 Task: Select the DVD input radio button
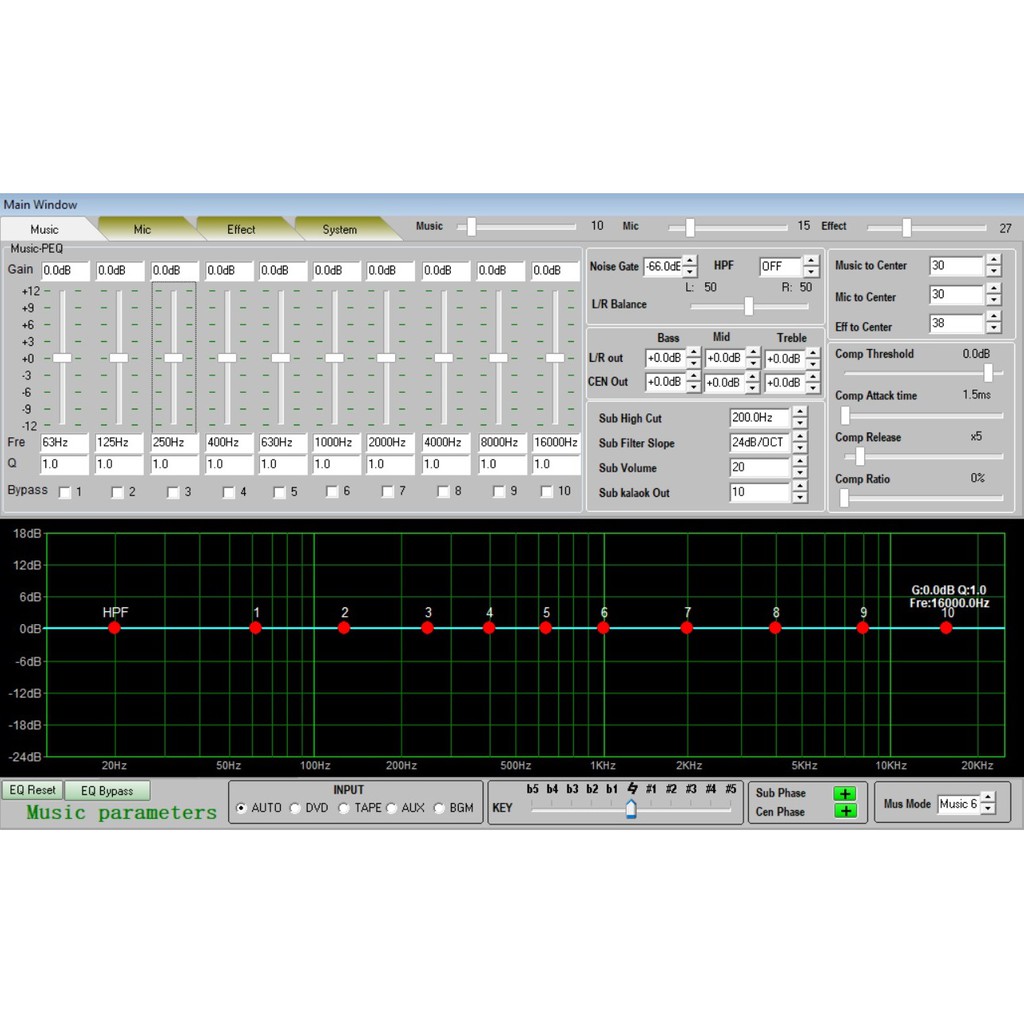click(296, 808)
